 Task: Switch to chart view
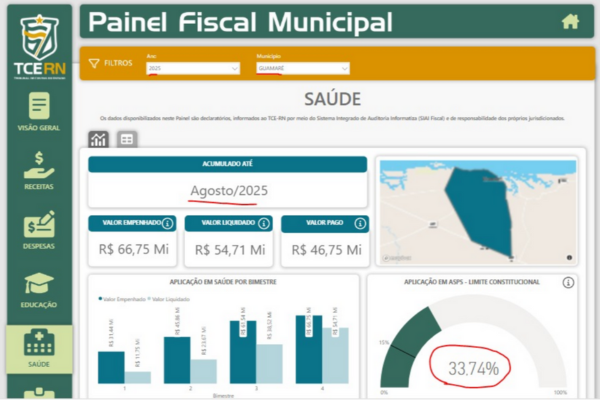99,139
